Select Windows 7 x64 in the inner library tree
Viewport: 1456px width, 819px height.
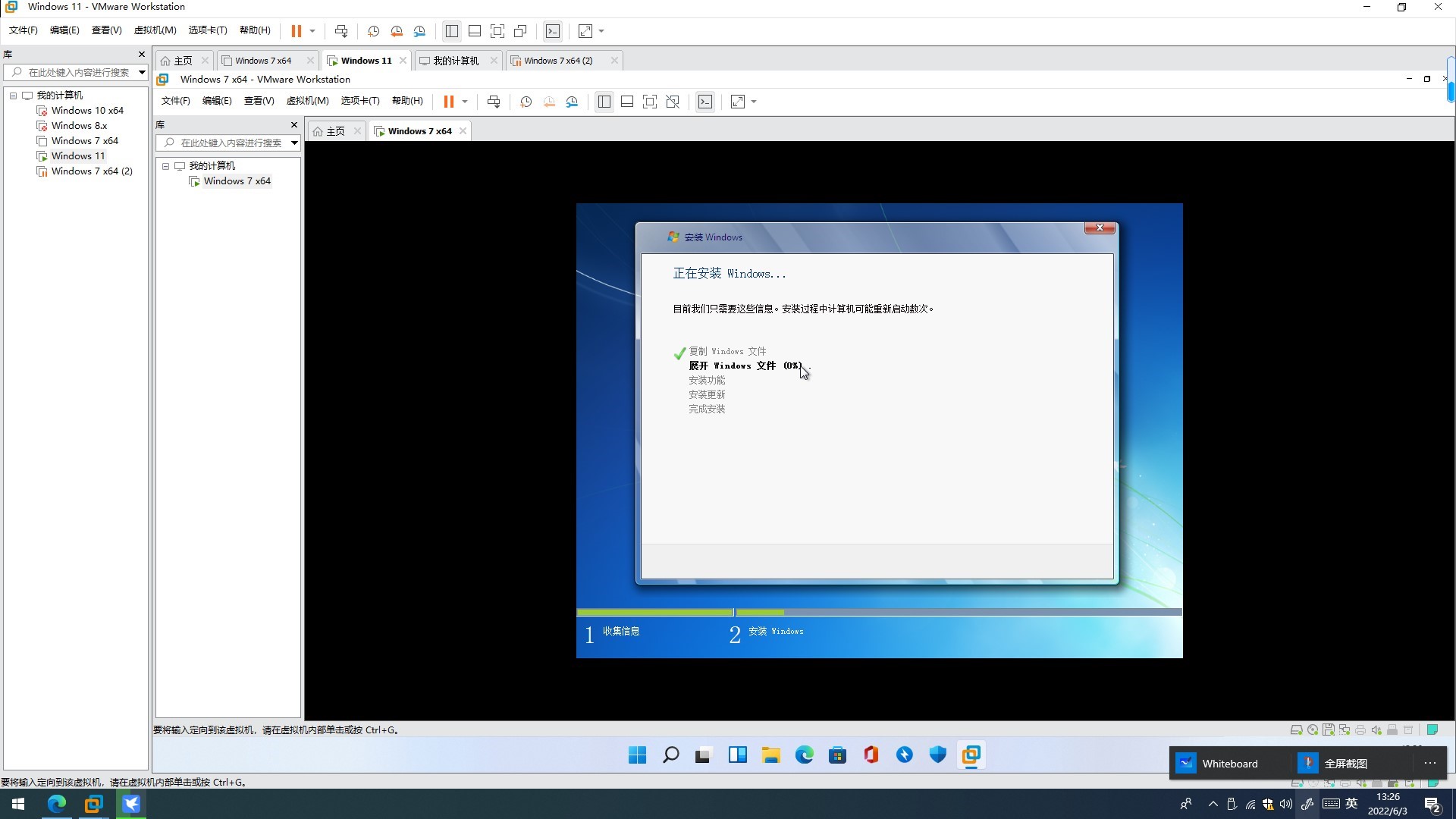(x=237, y=181)
